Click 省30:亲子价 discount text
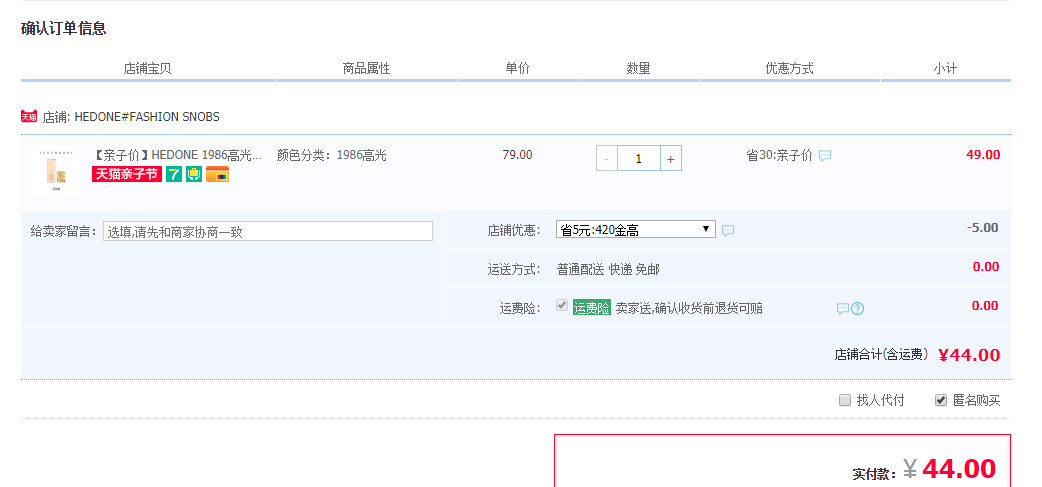The width and height of the screenshot is (1042, 487). tap(780, 155)
